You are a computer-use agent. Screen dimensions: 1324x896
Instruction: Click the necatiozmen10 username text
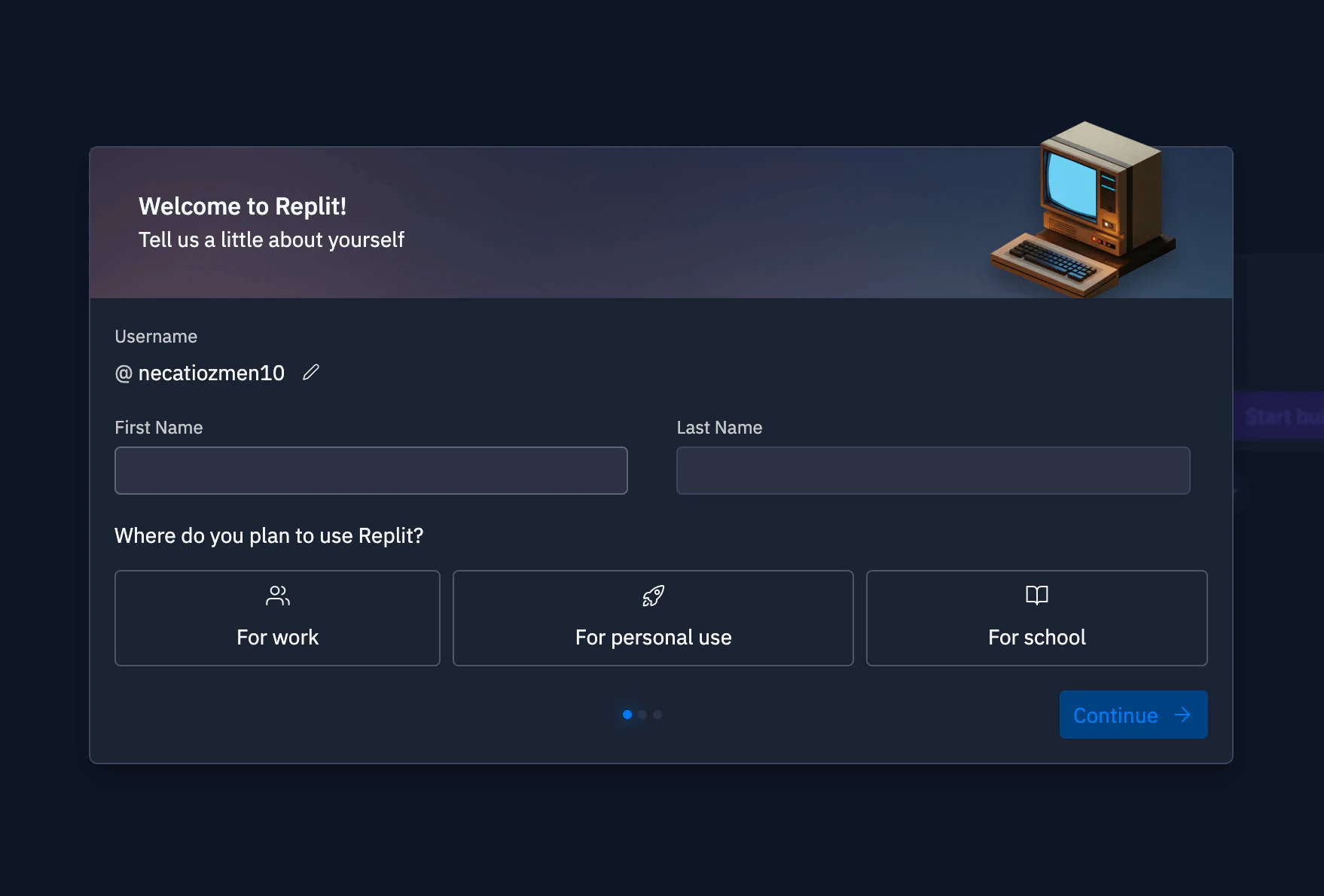click(x=212, y=373)
